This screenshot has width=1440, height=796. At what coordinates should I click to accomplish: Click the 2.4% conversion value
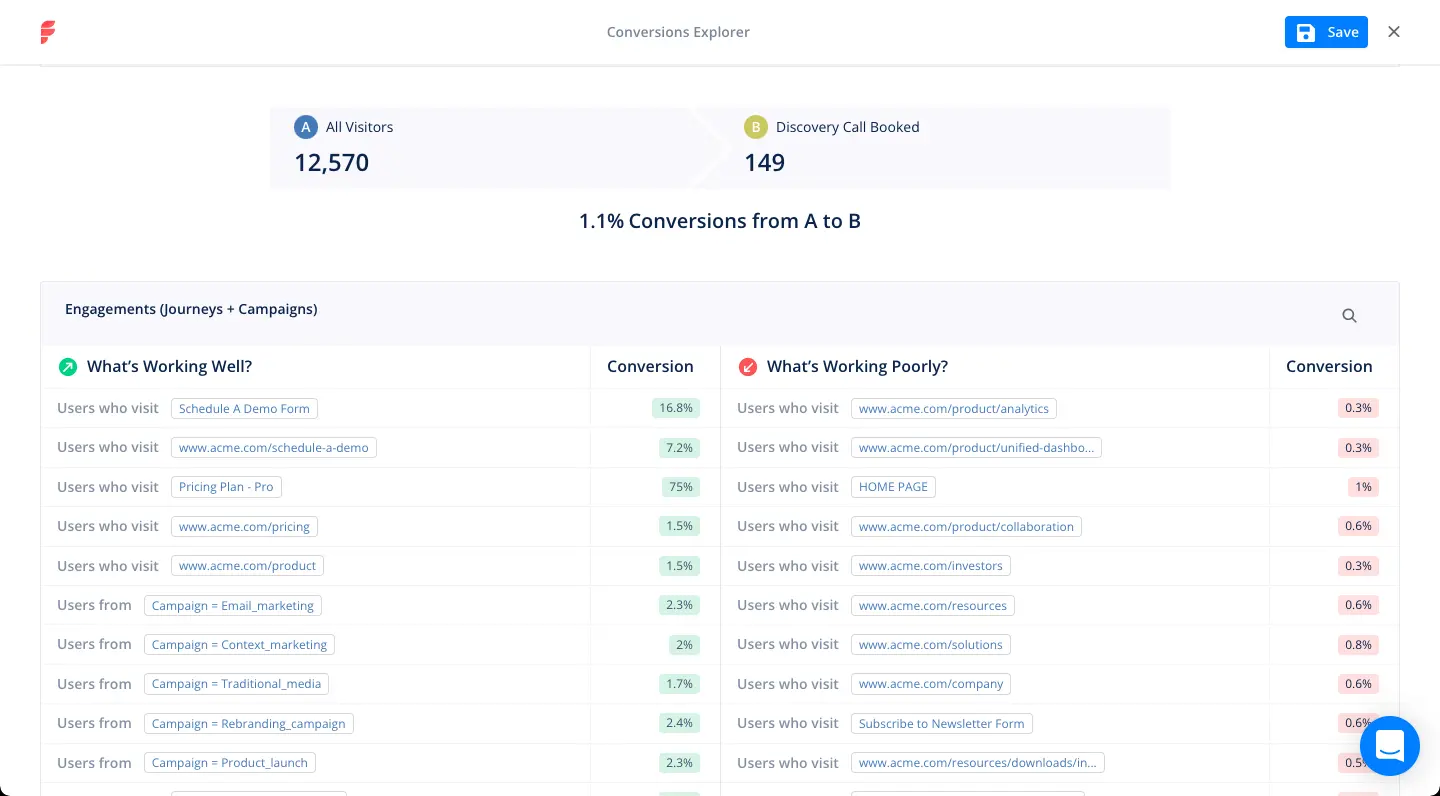point(679,723)
